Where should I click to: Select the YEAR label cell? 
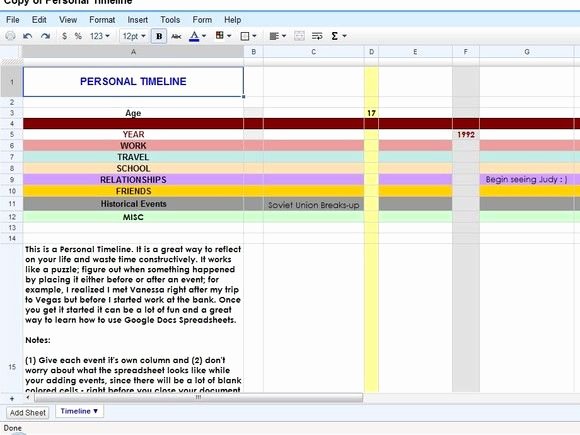(133, 135)
